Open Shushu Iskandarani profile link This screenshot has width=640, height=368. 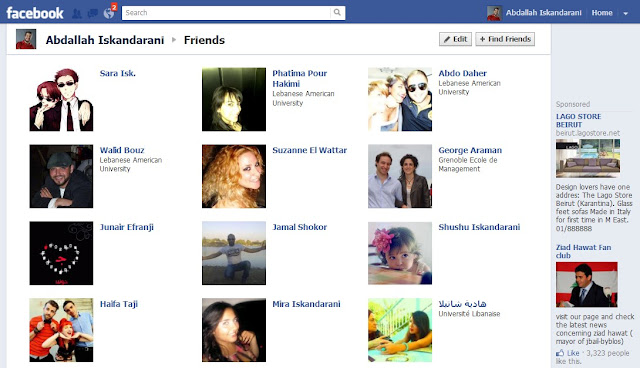point(479,227)
